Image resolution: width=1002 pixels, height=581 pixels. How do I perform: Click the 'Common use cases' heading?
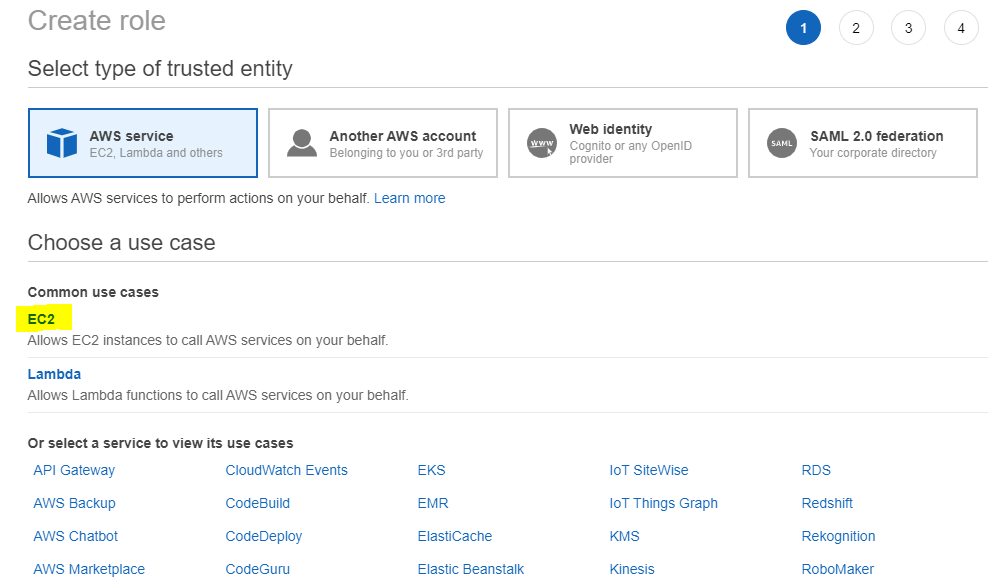click(93, 292)
